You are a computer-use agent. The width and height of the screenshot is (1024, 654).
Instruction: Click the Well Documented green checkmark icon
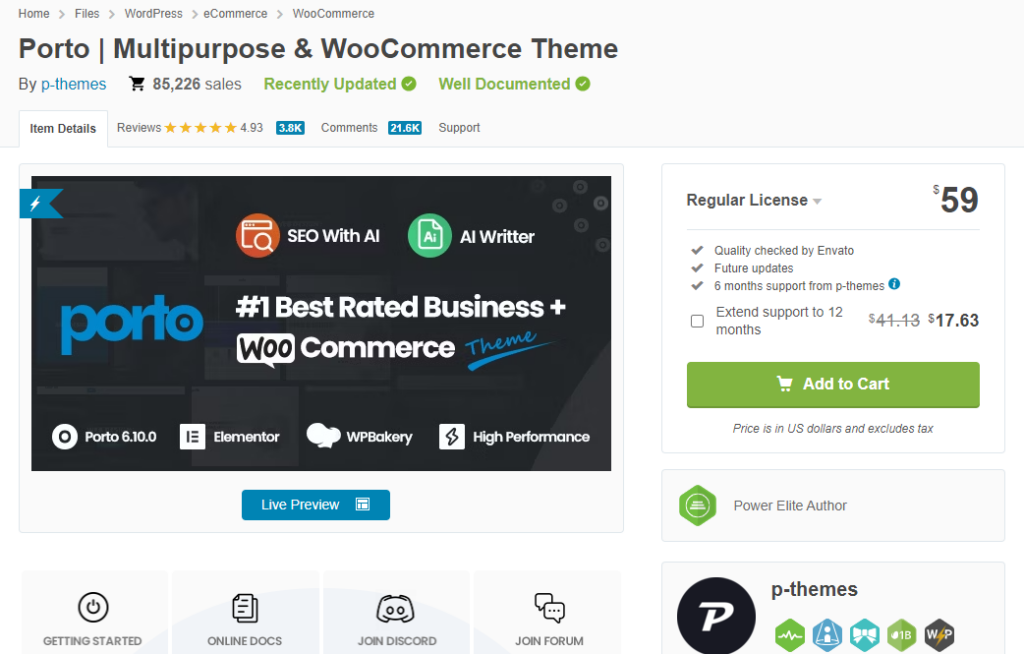point(583,84)
